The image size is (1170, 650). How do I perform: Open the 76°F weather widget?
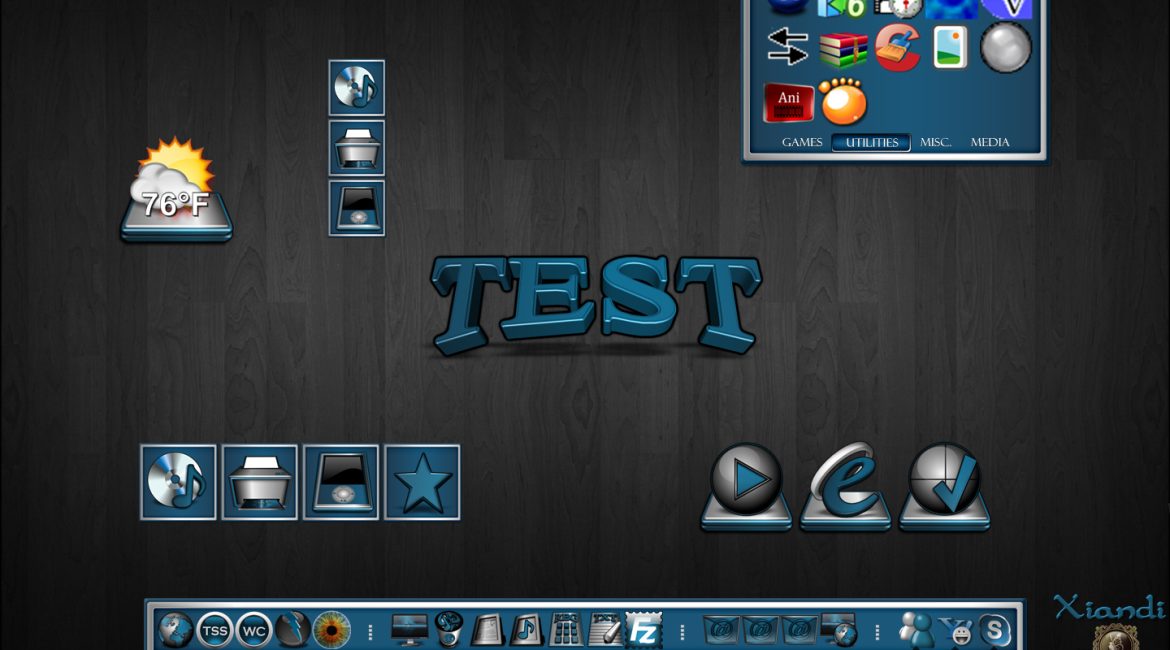pyautogui.click(x=176, y=192)
